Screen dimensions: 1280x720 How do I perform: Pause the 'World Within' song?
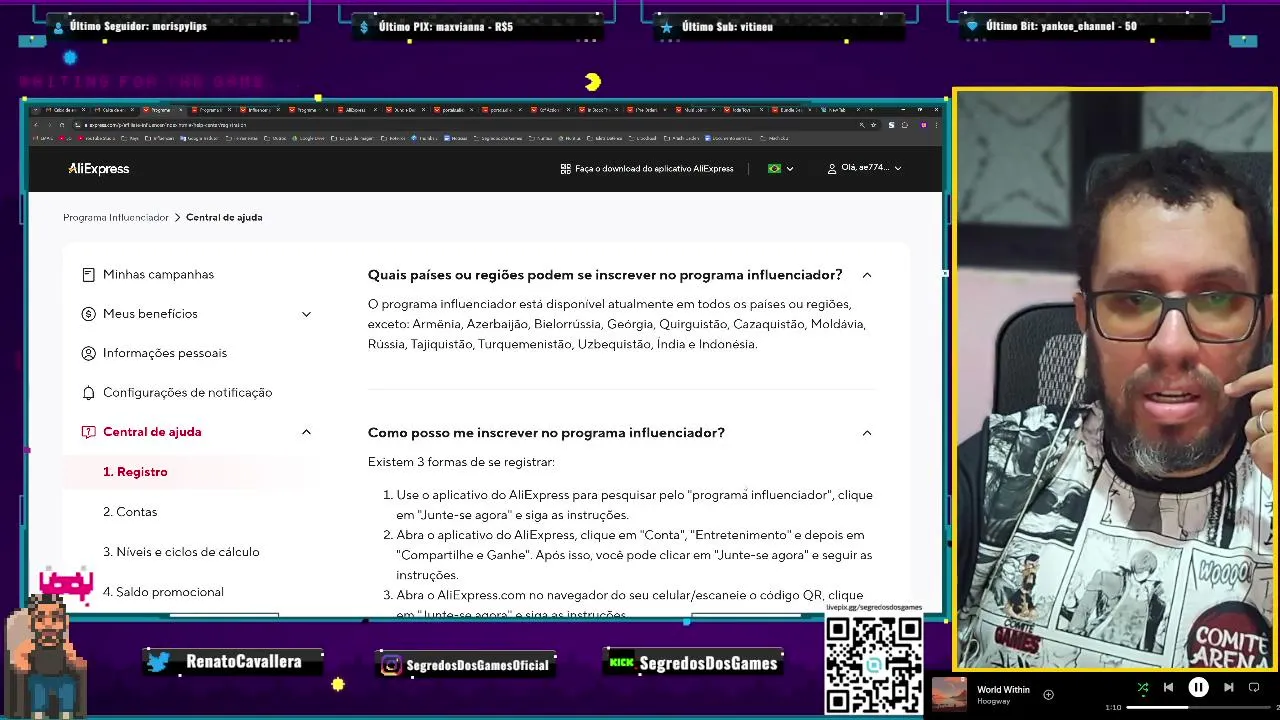[x=1198, y=687]
